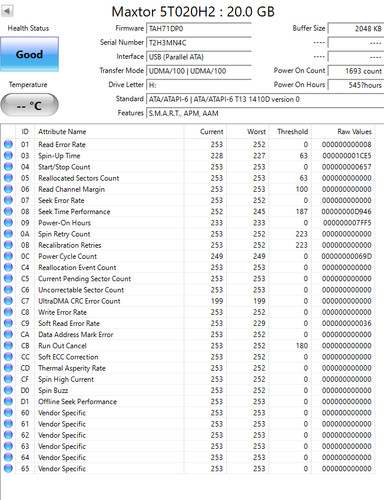Screen dimensions: 384x500
Task: Click the Standard field ATA/ATAPI-6
Action: [x=265, y=99]
